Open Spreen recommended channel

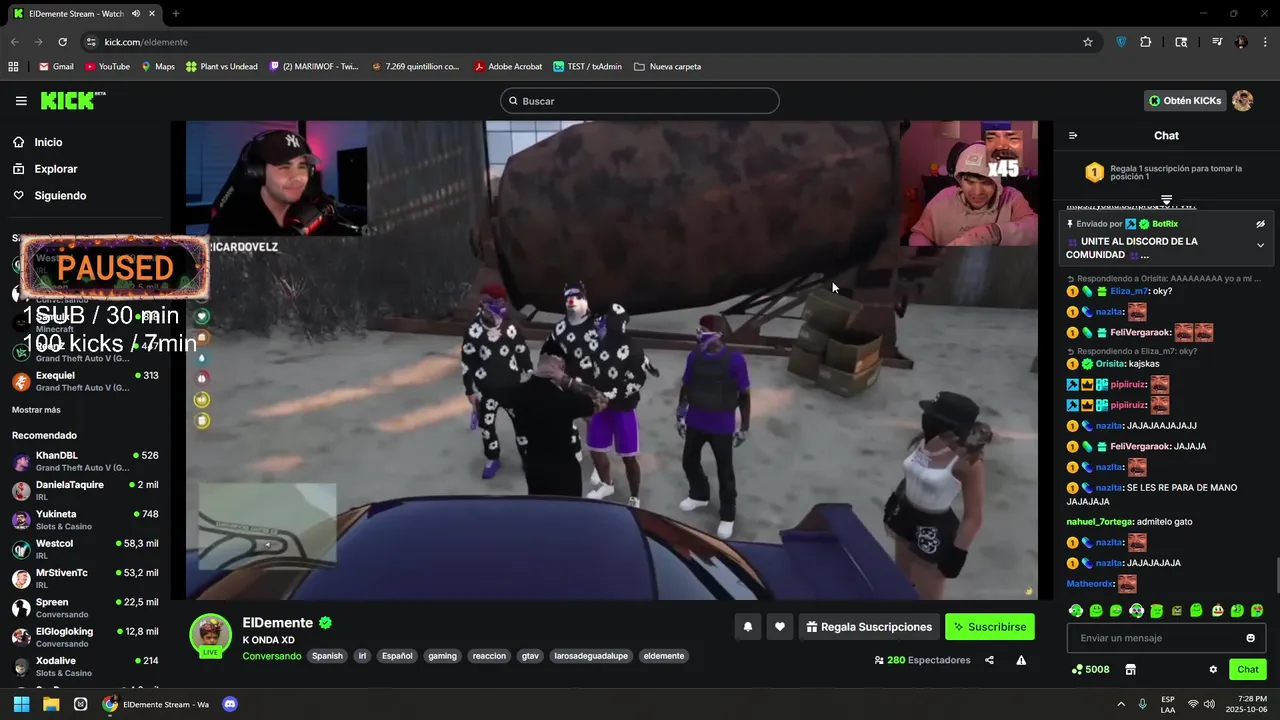pyautogui.click(x=85, y=608)
